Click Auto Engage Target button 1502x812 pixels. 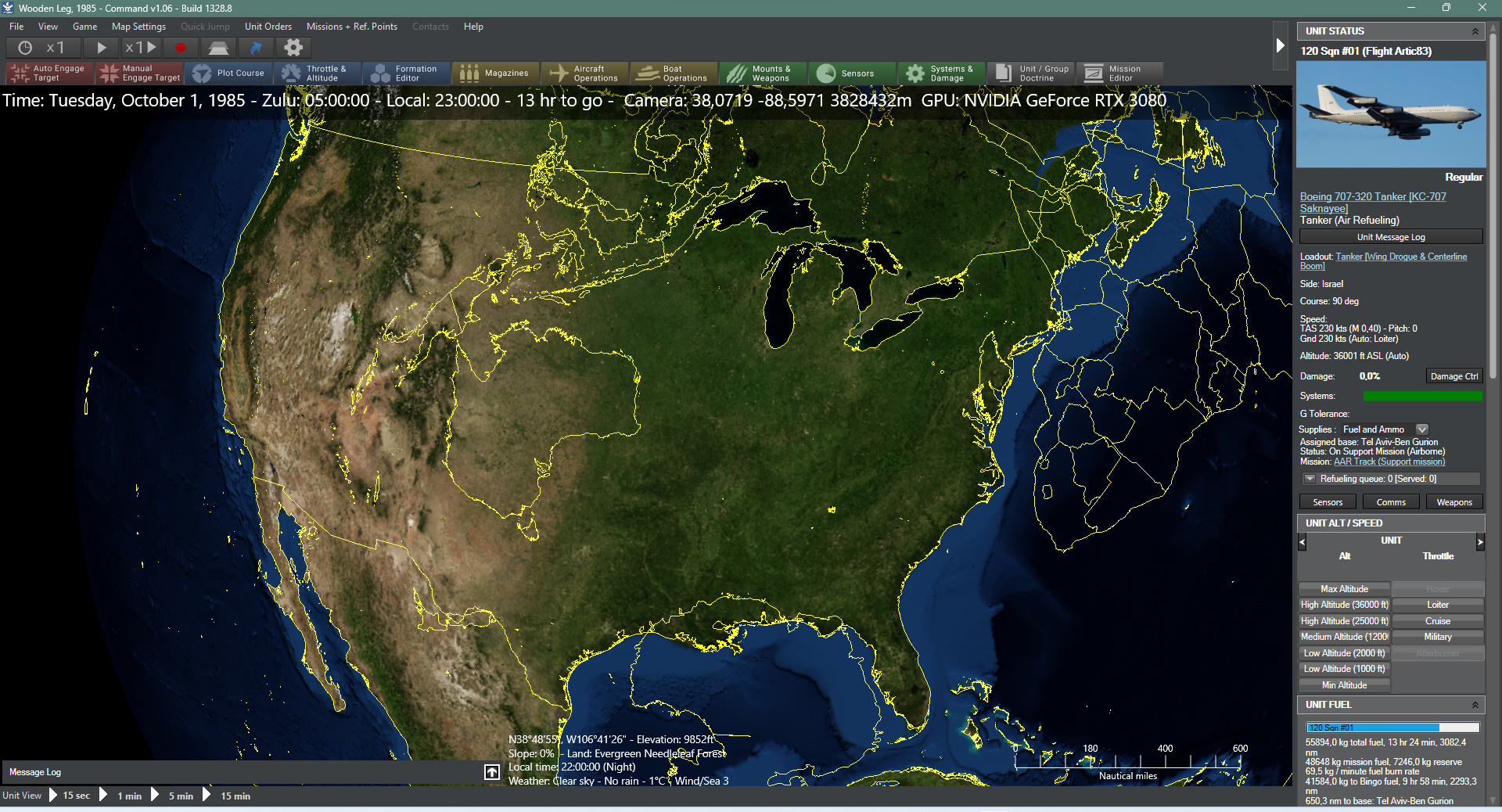(x=49, y=74)
